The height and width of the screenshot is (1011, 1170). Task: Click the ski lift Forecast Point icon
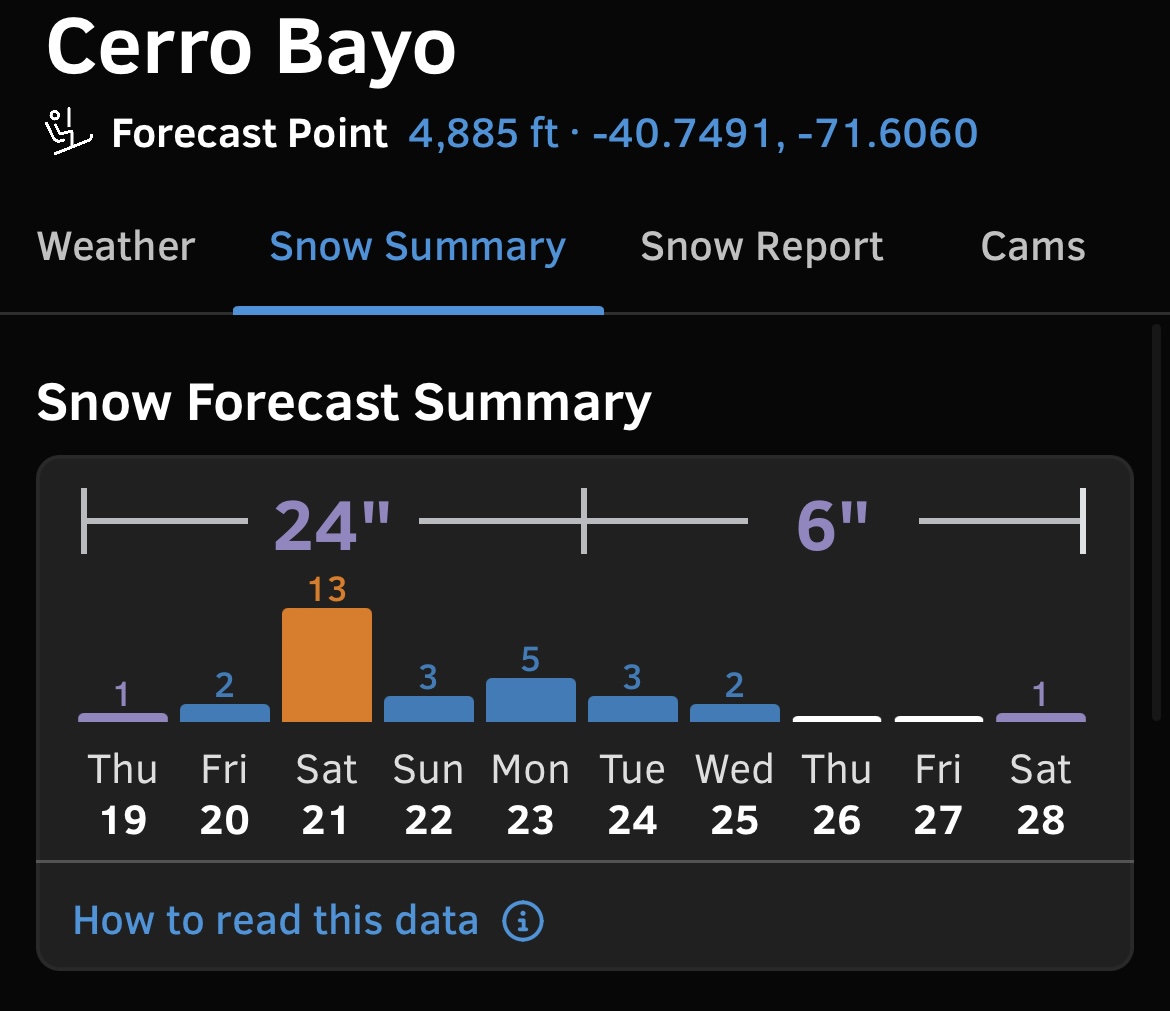(69, 132)
